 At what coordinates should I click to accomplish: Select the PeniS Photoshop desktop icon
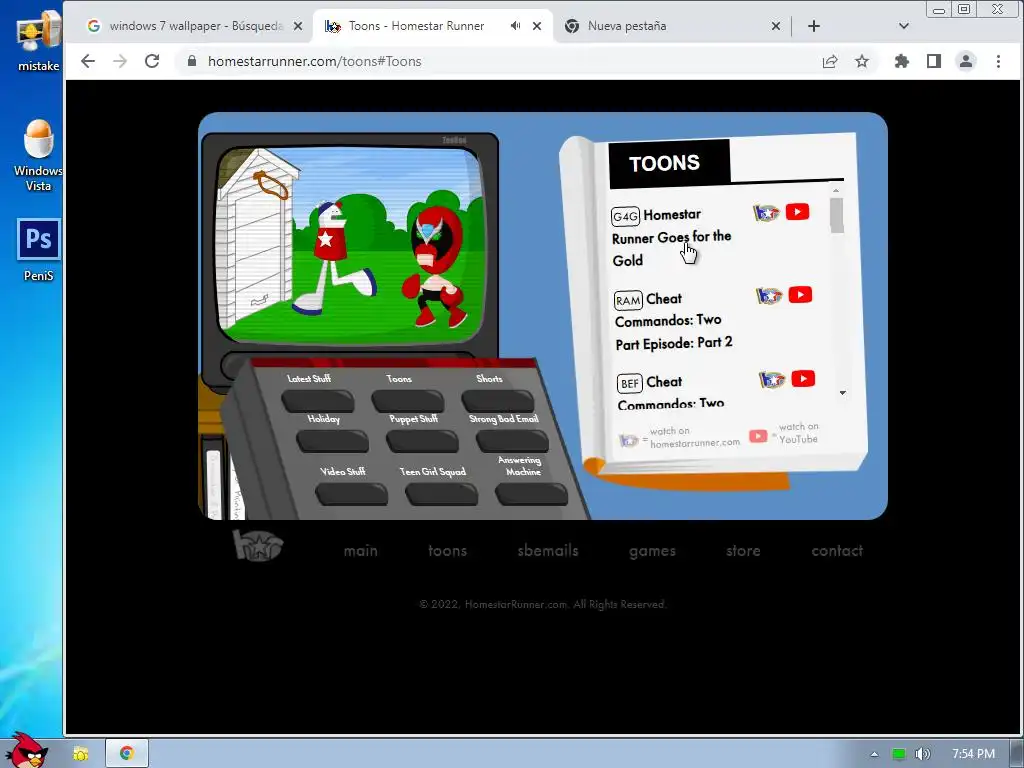(x=39, y=251)
